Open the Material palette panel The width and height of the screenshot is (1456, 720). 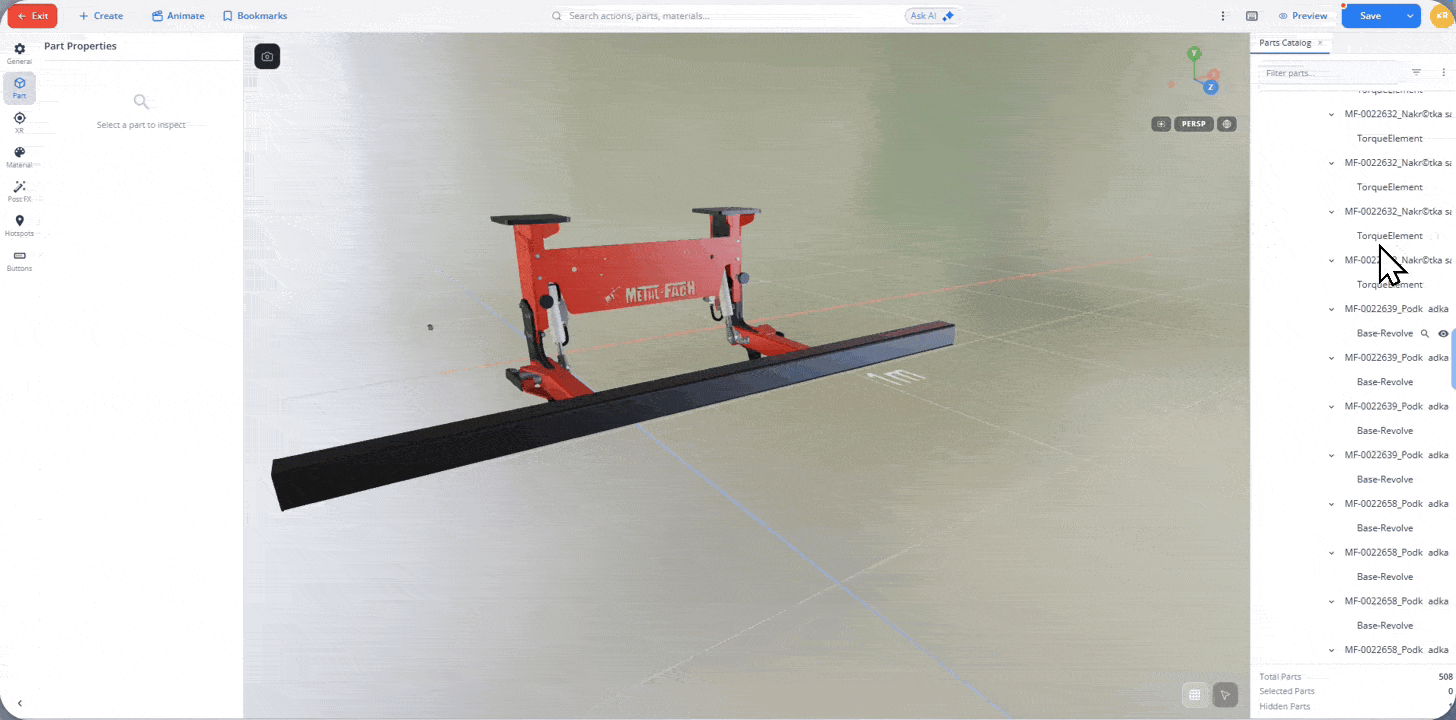pos(19,157)
